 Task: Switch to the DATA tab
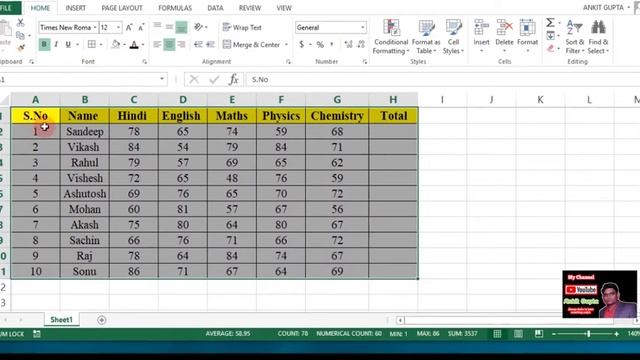coord(215,8)
